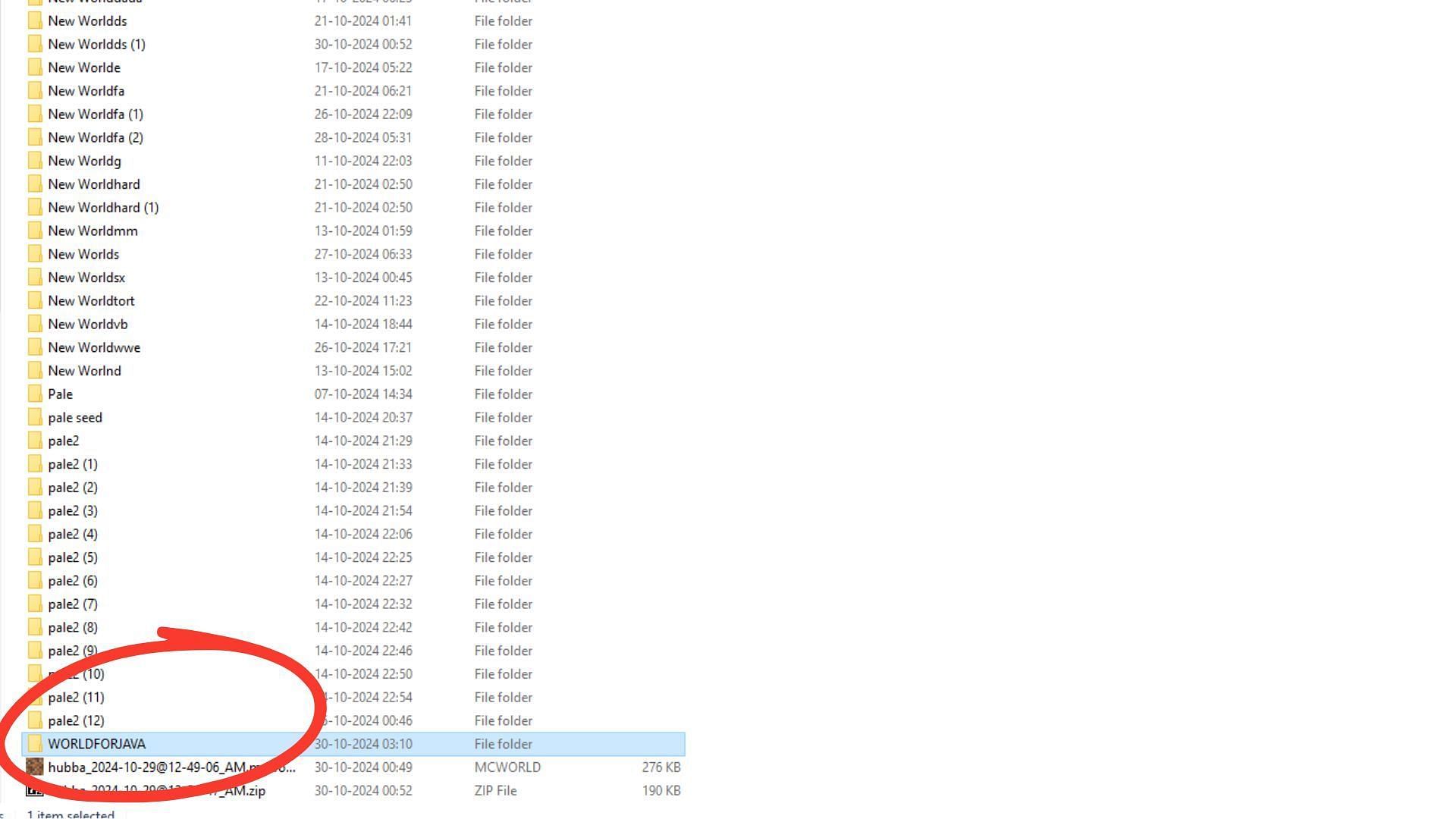Click the pale seed folder icon
Screen dimensions: 1456x819
click(x=35, y=418)
